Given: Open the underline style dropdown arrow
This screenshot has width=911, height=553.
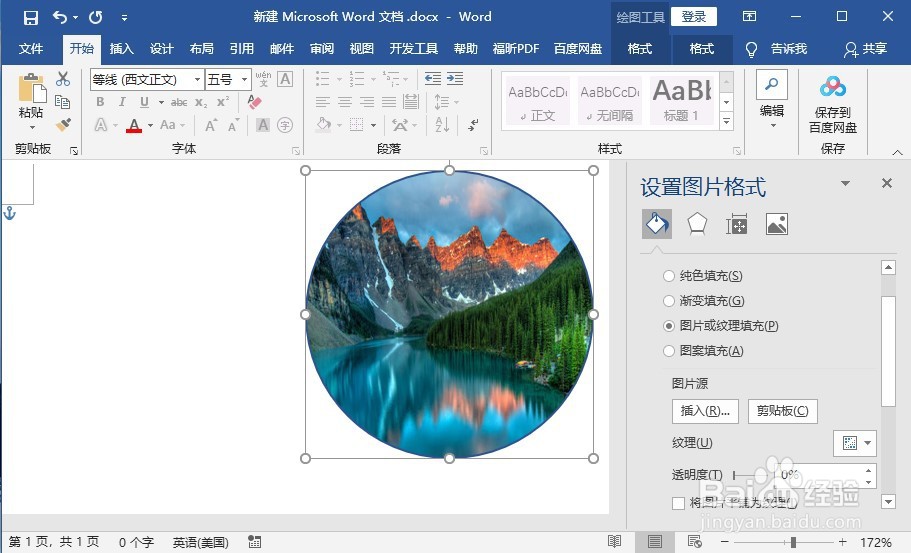Looking at the screenshot, I should click(161, 103).
